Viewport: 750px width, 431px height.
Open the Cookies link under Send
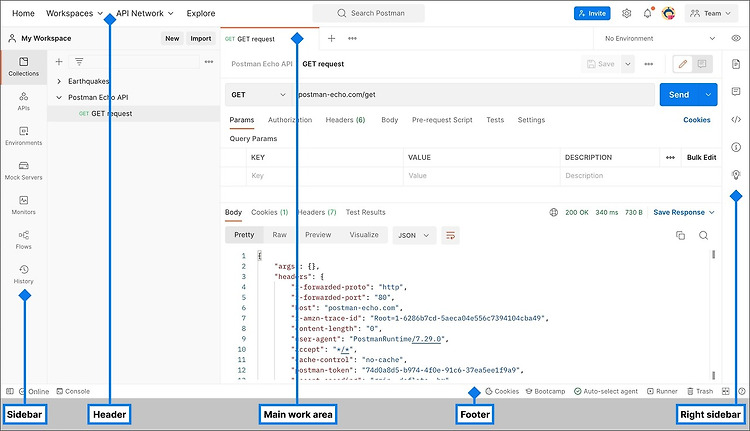coord(696,120)
